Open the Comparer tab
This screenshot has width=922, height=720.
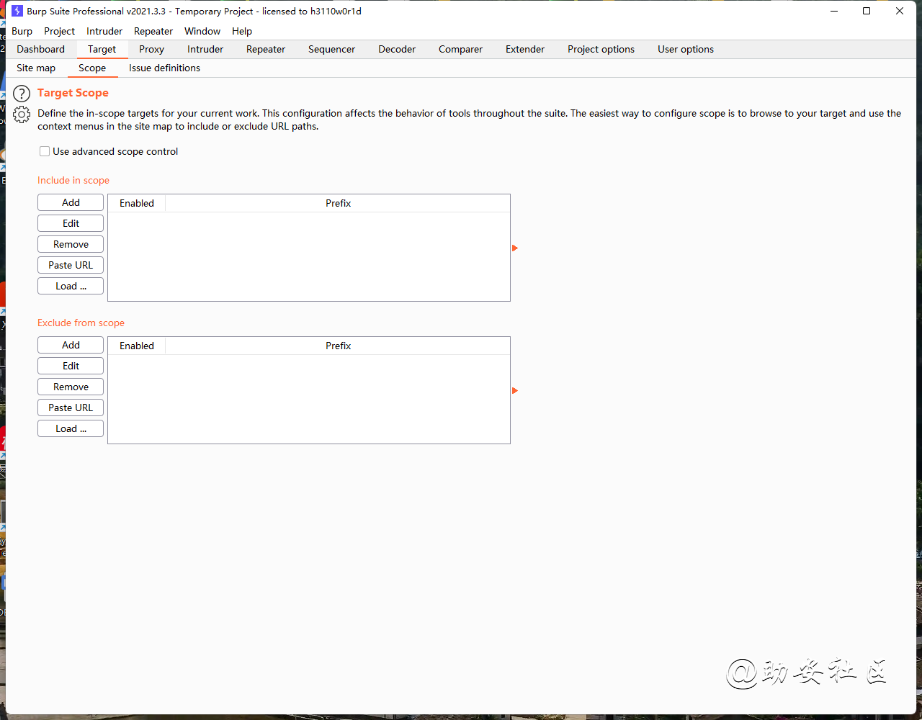(x=460, y=49)
